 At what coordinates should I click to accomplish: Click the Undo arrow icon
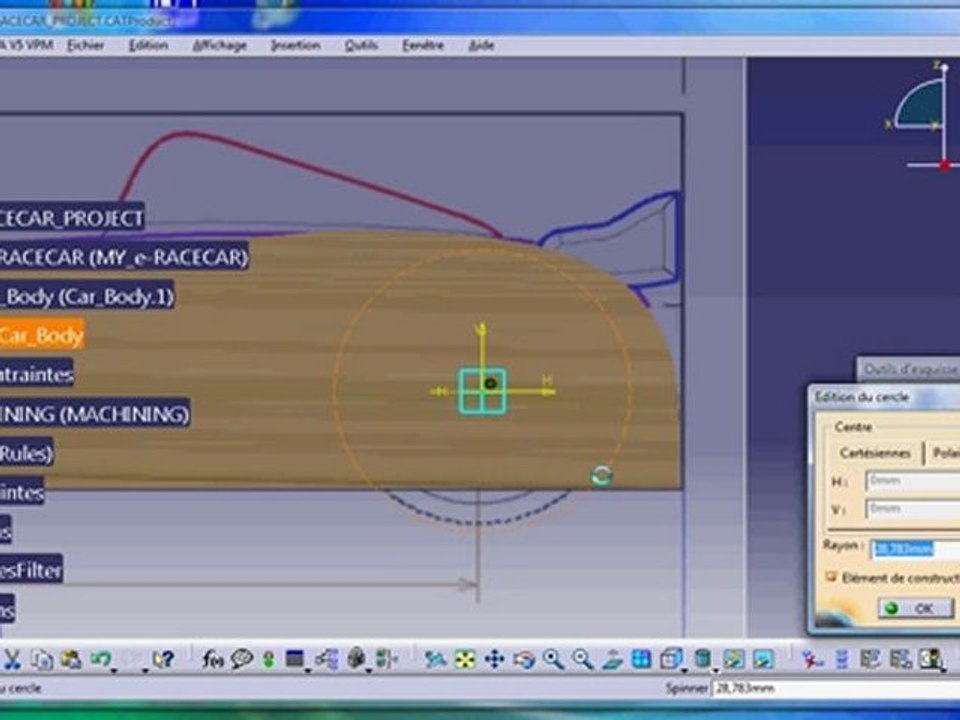tap(100, 659)
